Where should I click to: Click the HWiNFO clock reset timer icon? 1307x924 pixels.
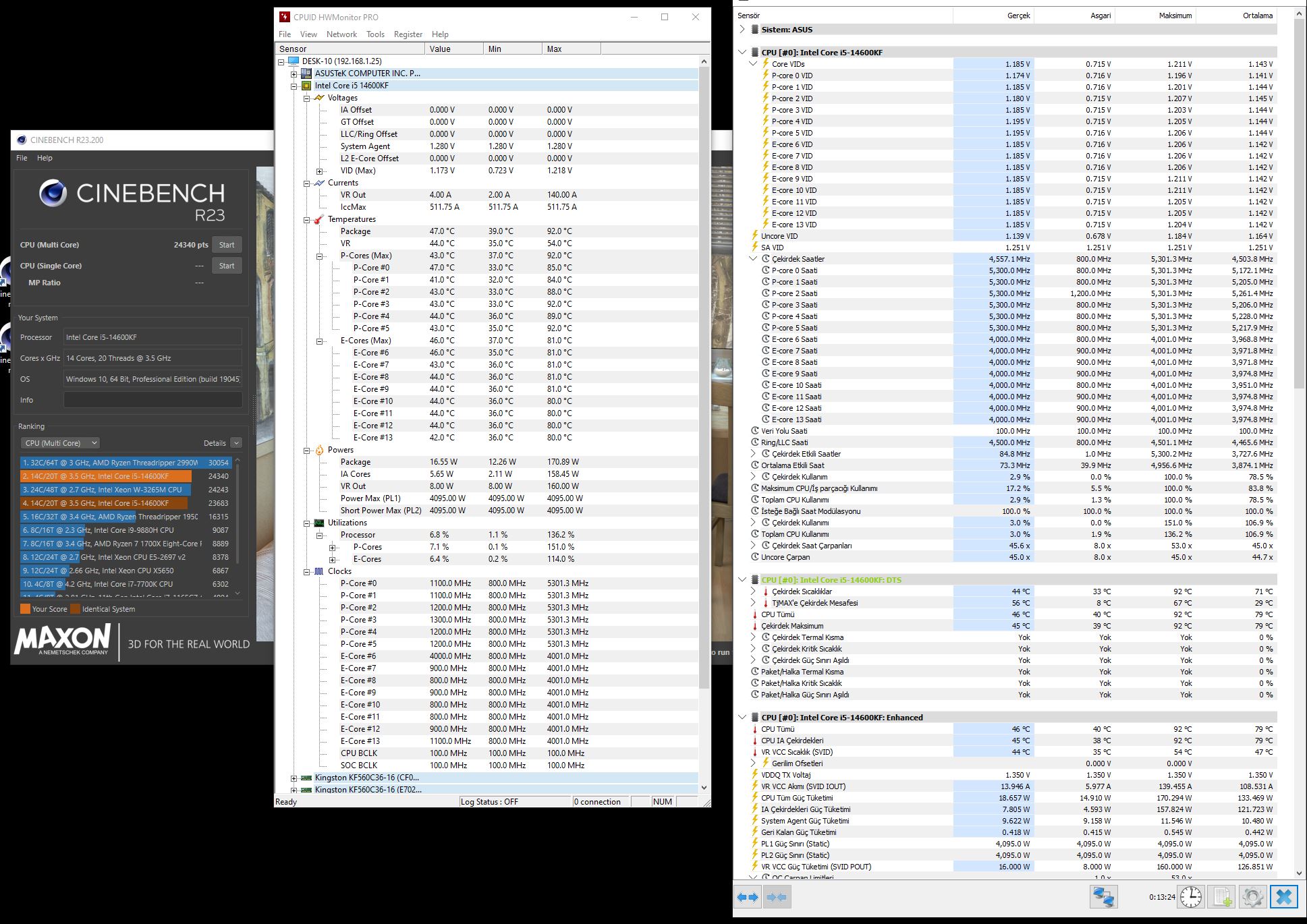(x=1191, y=897)
